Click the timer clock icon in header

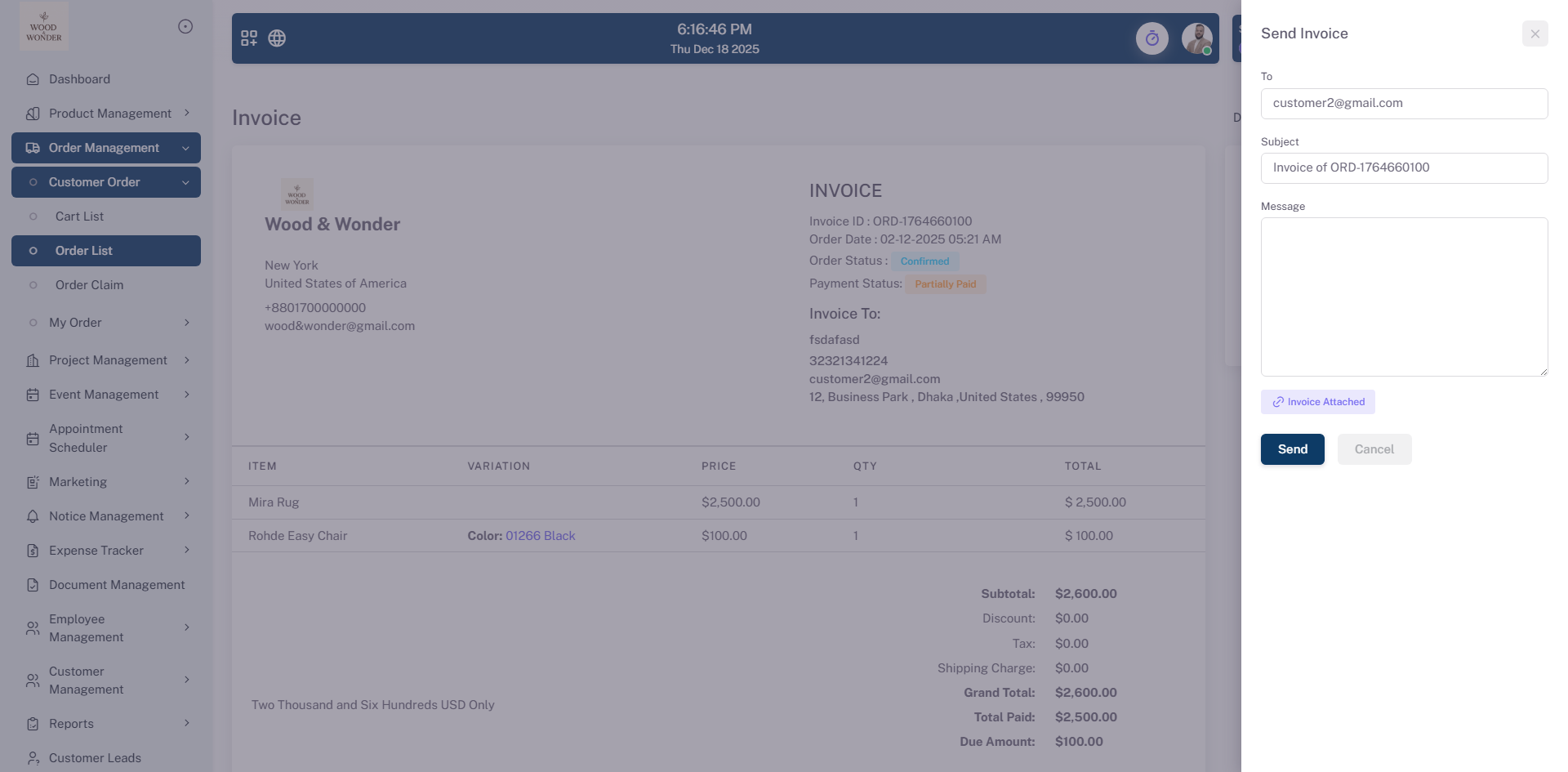[1151, 38]
